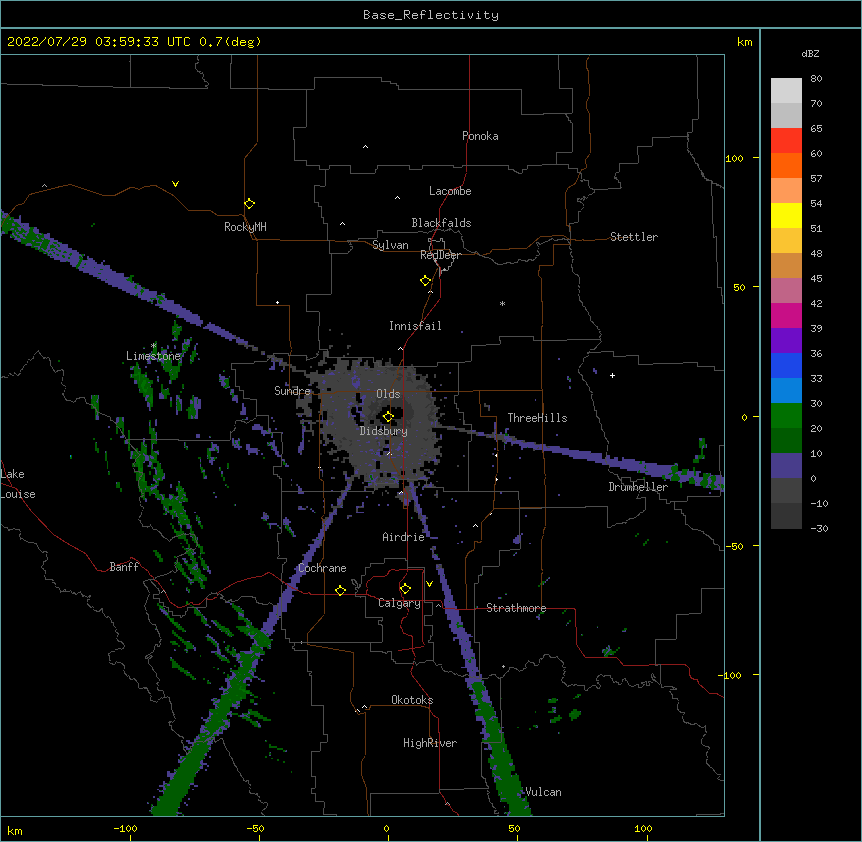
Task: Click the Didsbury label
Action: tap(384, 431)
